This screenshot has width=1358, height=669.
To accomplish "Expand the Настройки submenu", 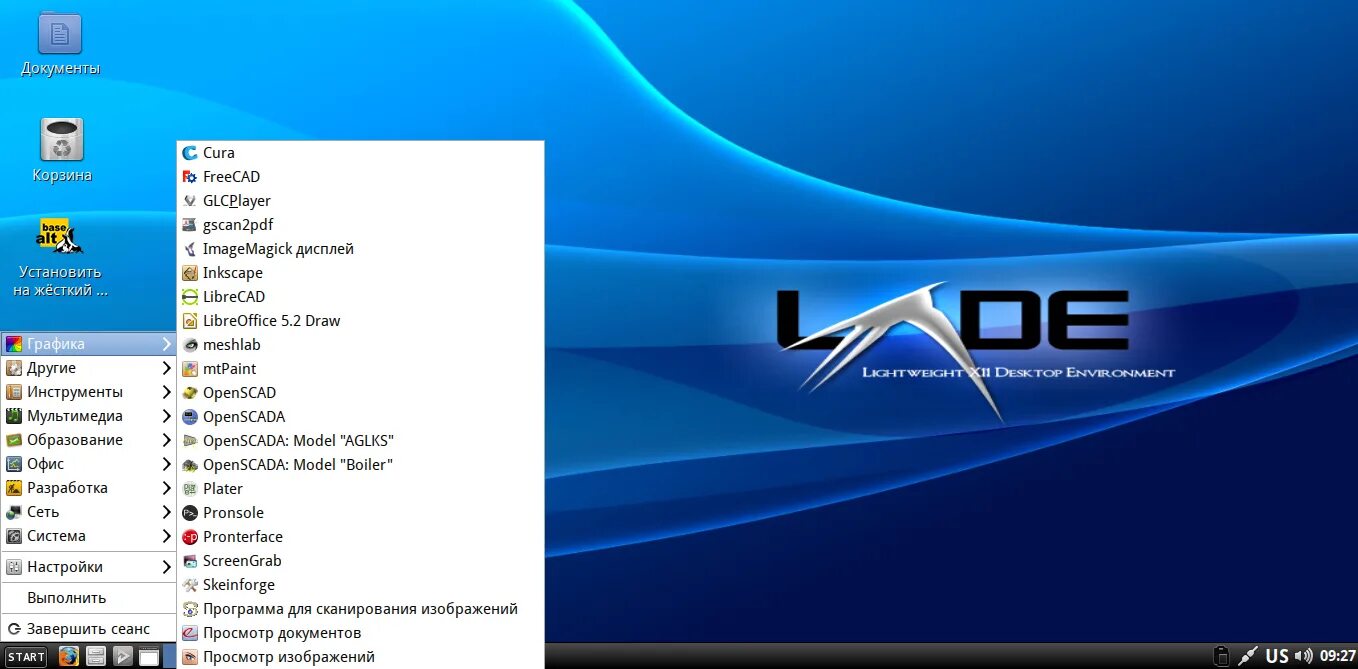I will (88, 567).
